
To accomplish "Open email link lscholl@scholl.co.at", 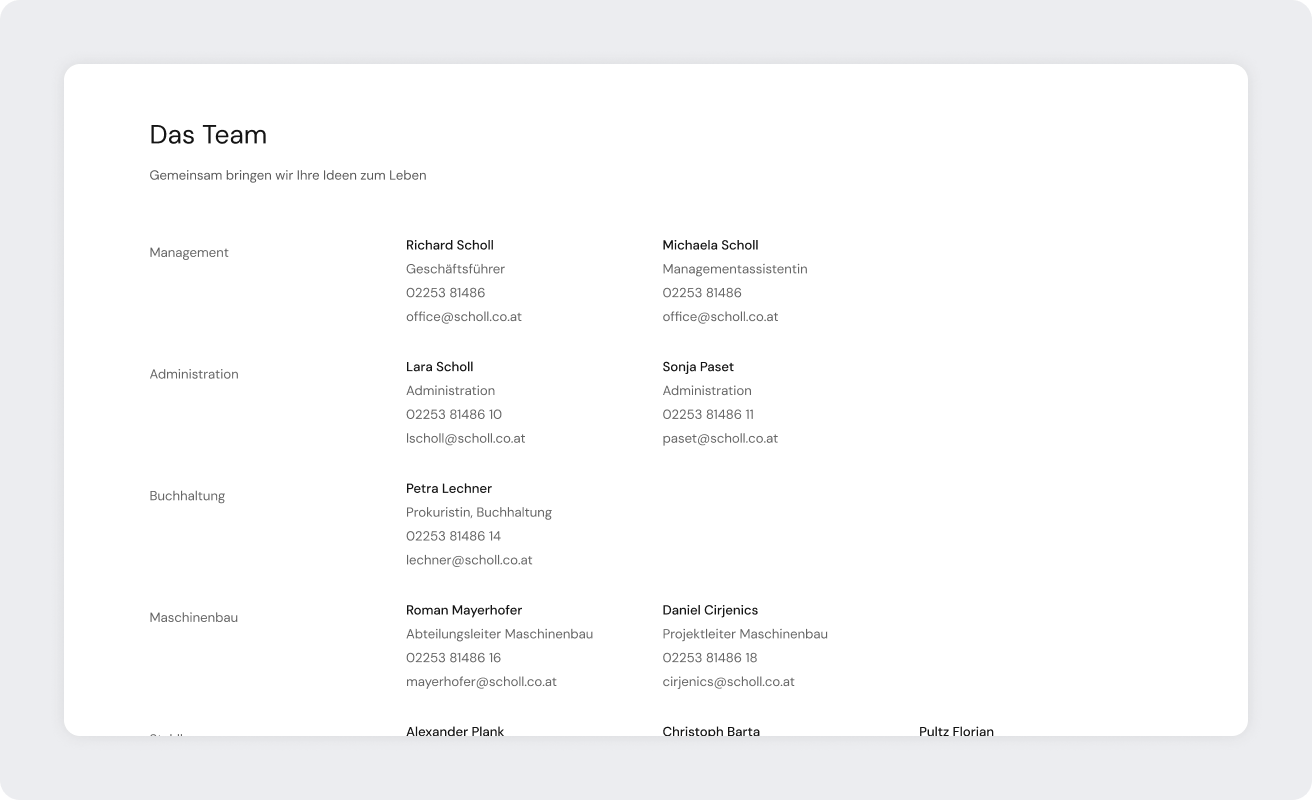I will click(x=465, y=439).
